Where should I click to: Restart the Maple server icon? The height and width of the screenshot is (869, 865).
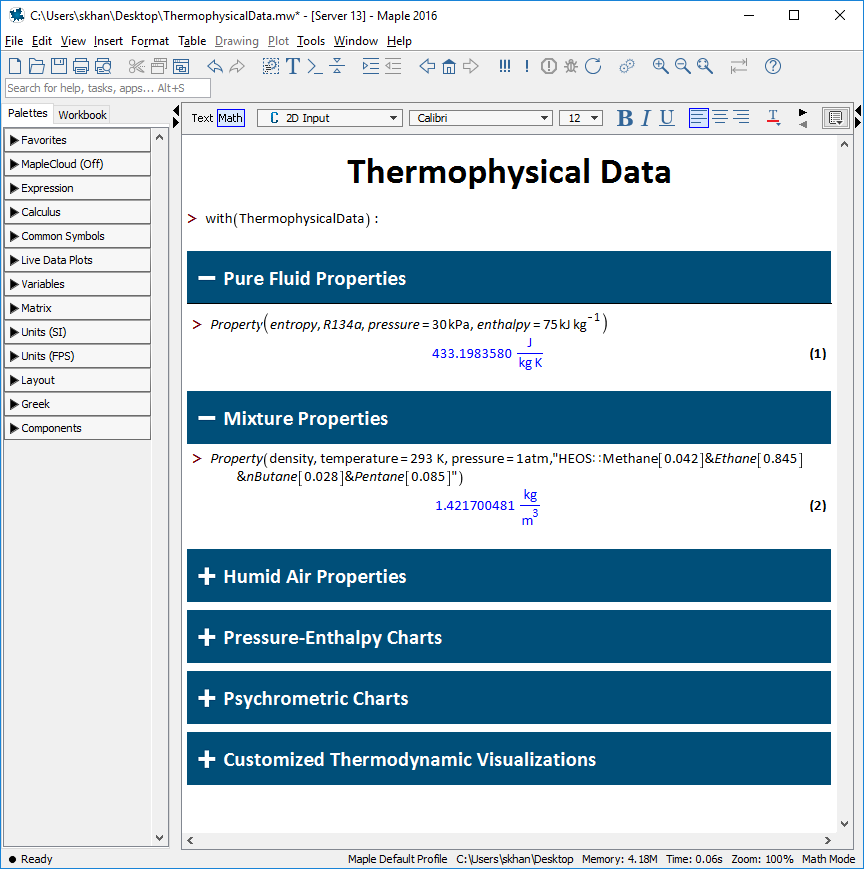coord(593,66)
